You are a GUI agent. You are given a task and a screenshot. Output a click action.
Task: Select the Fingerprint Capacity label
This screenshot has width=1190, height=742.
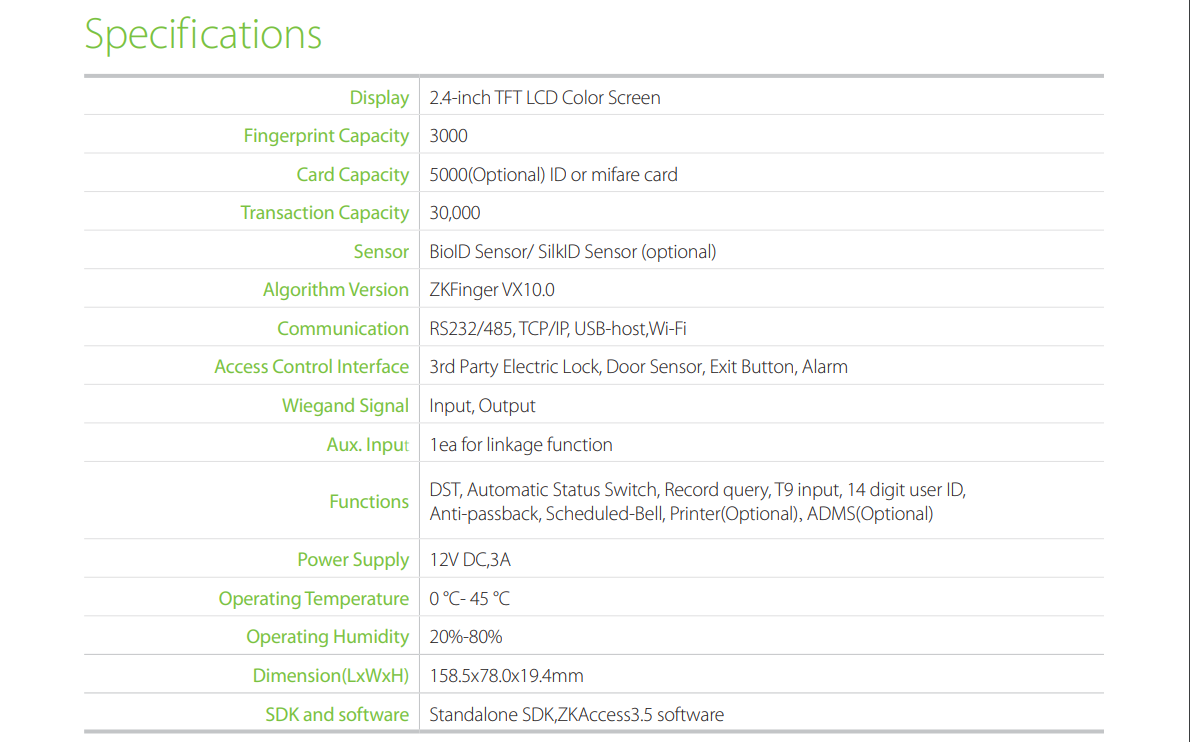(x=326, y=136)
